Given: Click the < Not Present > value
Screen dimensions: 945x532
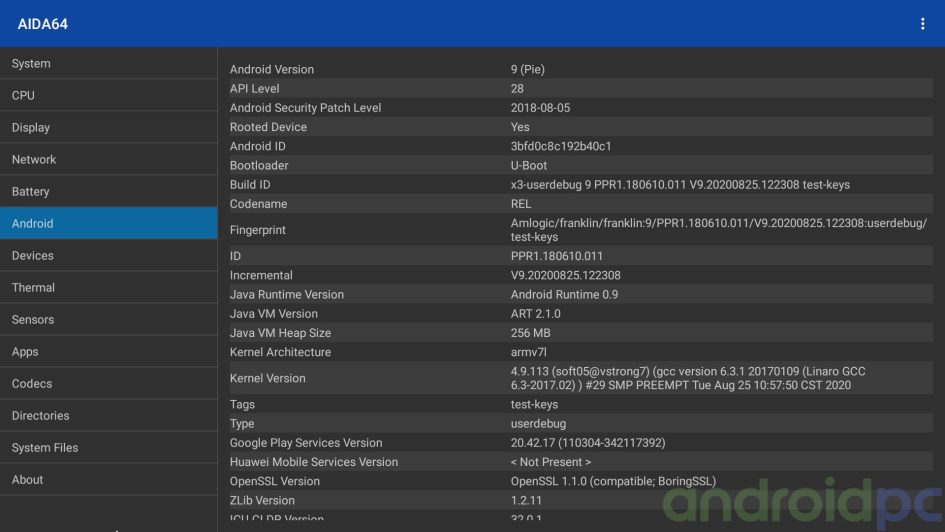Looking at the screenshot, I should pos(551,462).
